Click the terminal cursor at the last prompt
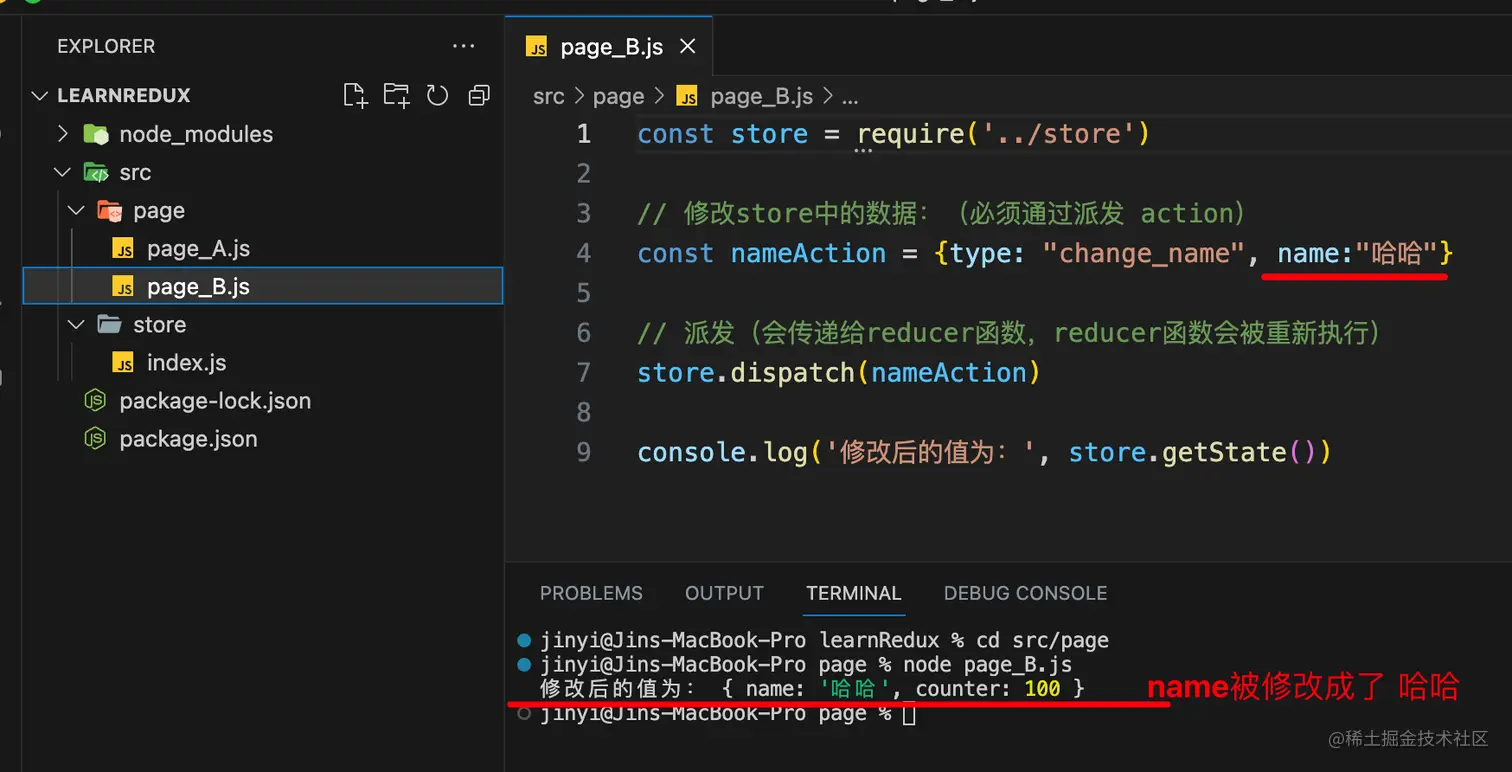This screenshot has width=1512, height=772. 908,713
